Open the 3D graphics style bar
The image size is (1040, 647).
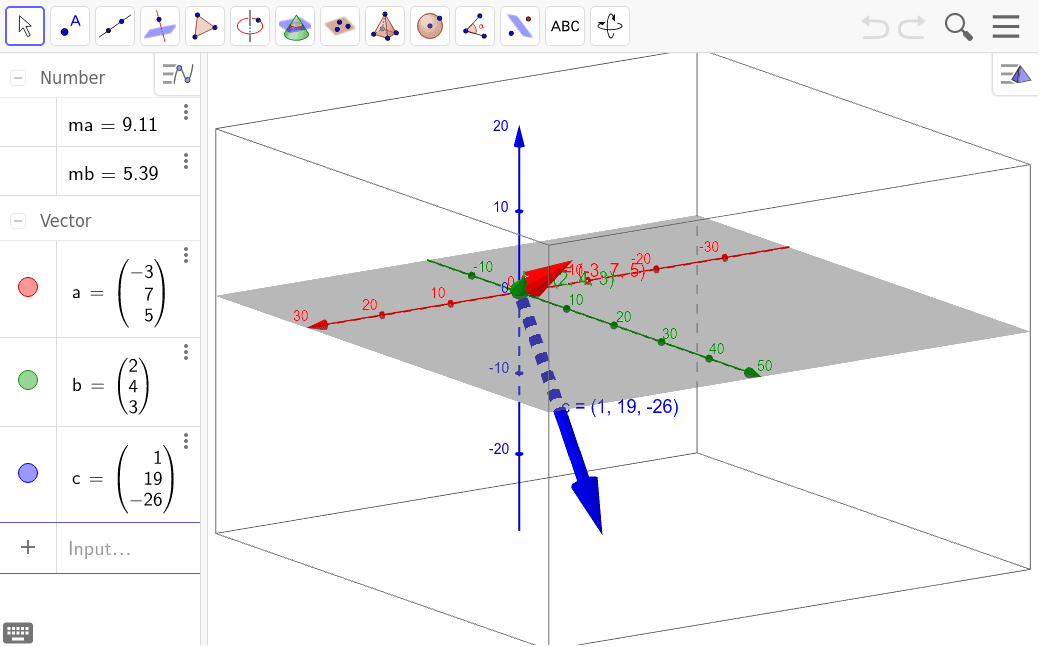pos(1015,73)
